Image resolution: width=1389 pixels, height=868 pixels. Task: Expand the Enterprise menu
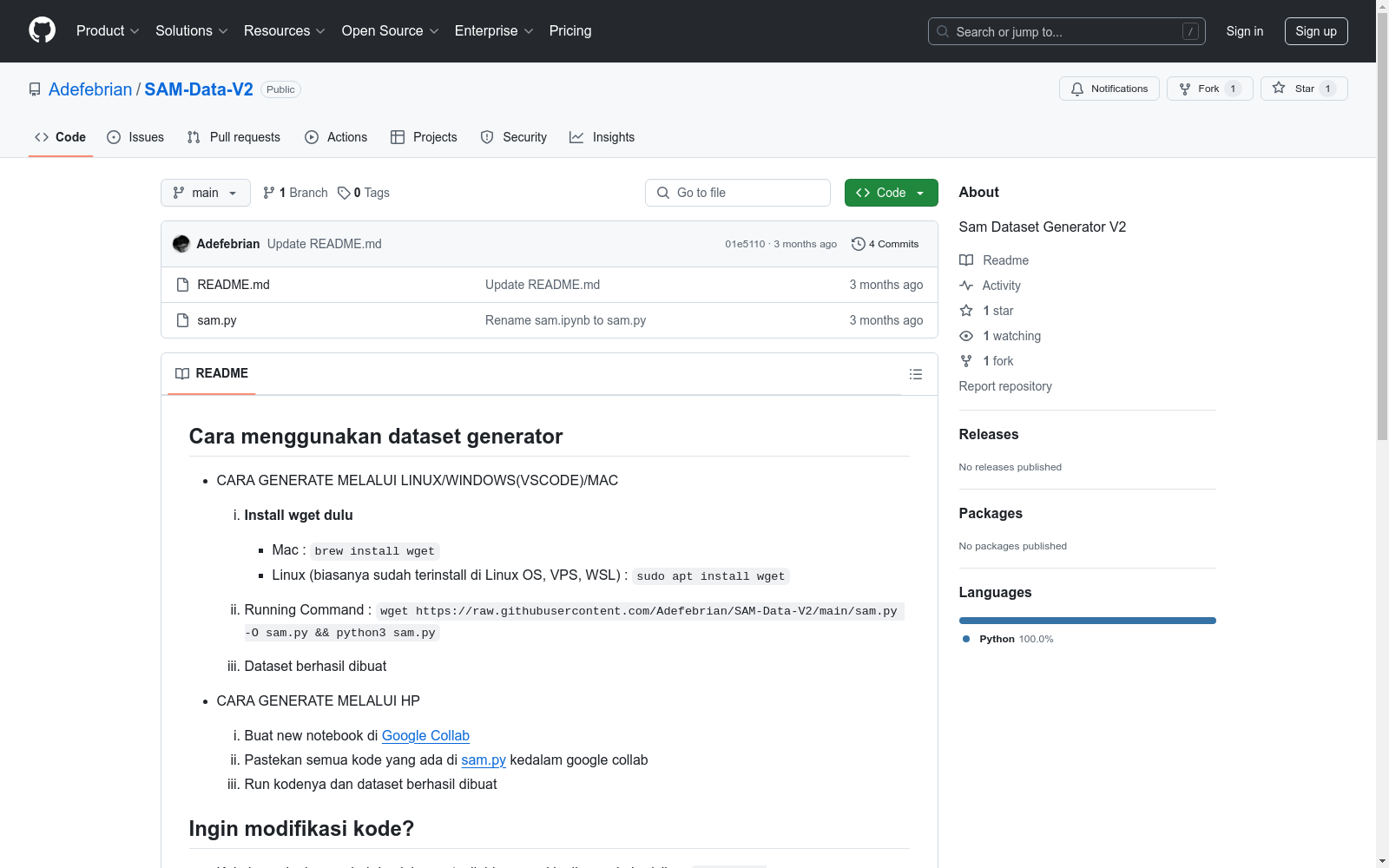coord(494,31)
